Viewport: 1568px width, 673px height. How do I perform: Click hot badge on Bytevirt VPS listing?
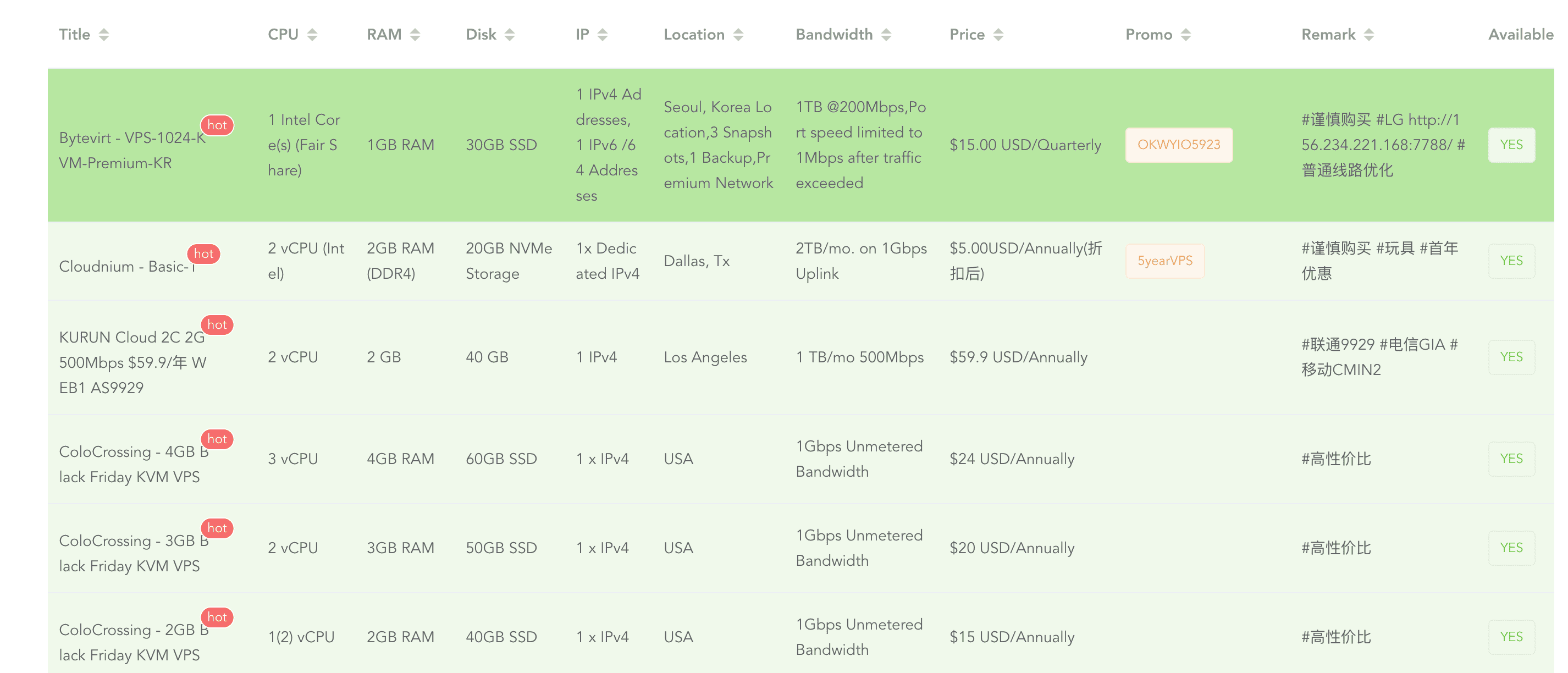217,125
